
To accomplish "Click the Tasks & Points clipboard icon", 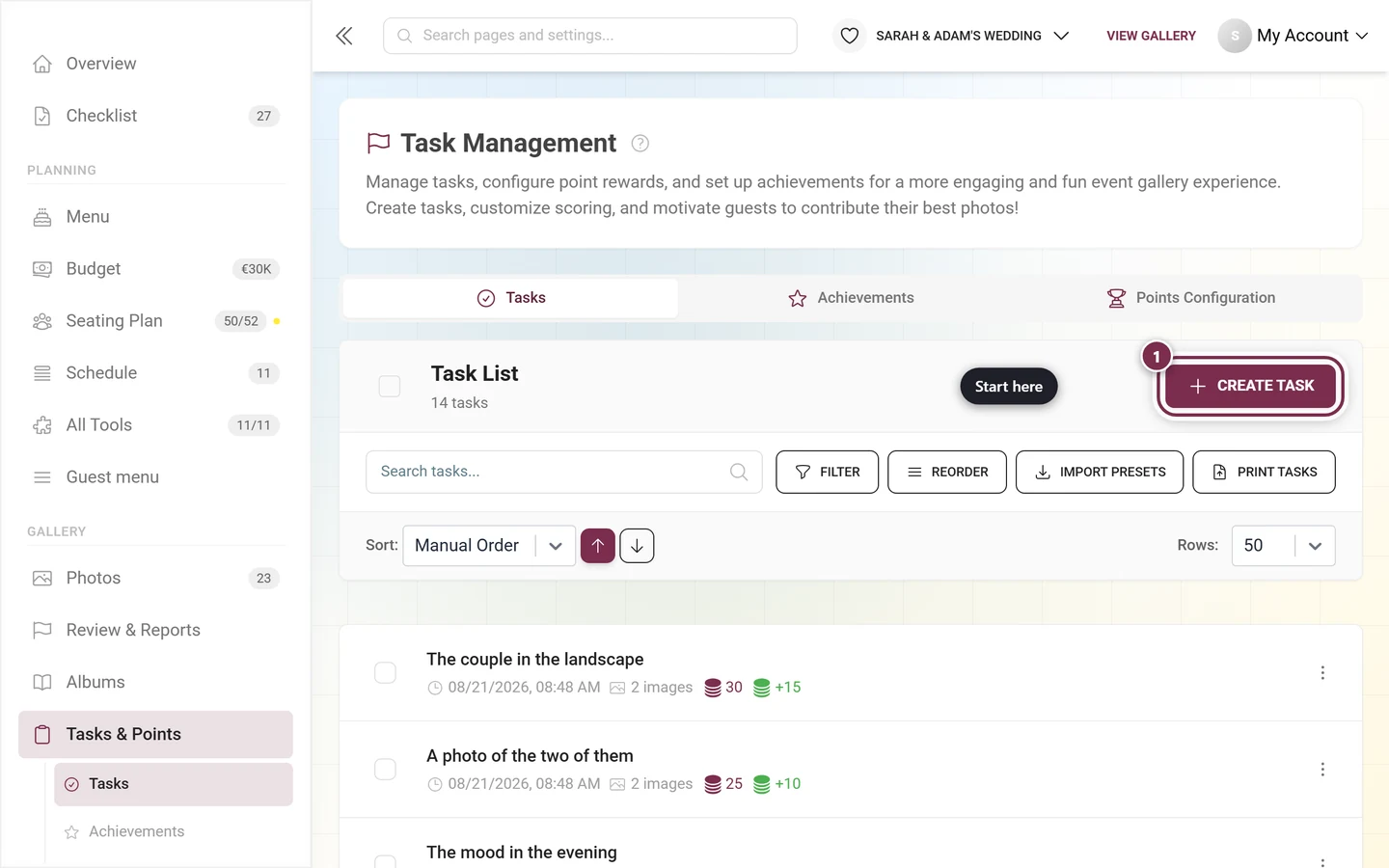I will point(42,735).
